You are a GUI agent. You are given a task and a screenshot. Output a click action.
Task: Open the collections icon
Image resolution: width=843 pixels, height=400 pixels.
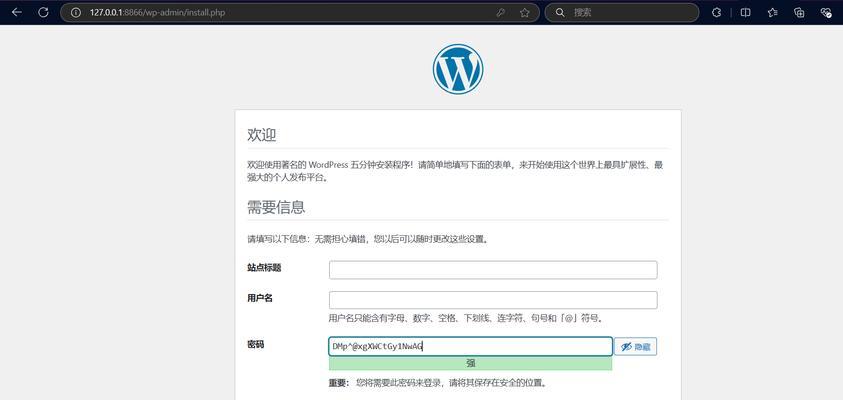click(x=799, y=12)
